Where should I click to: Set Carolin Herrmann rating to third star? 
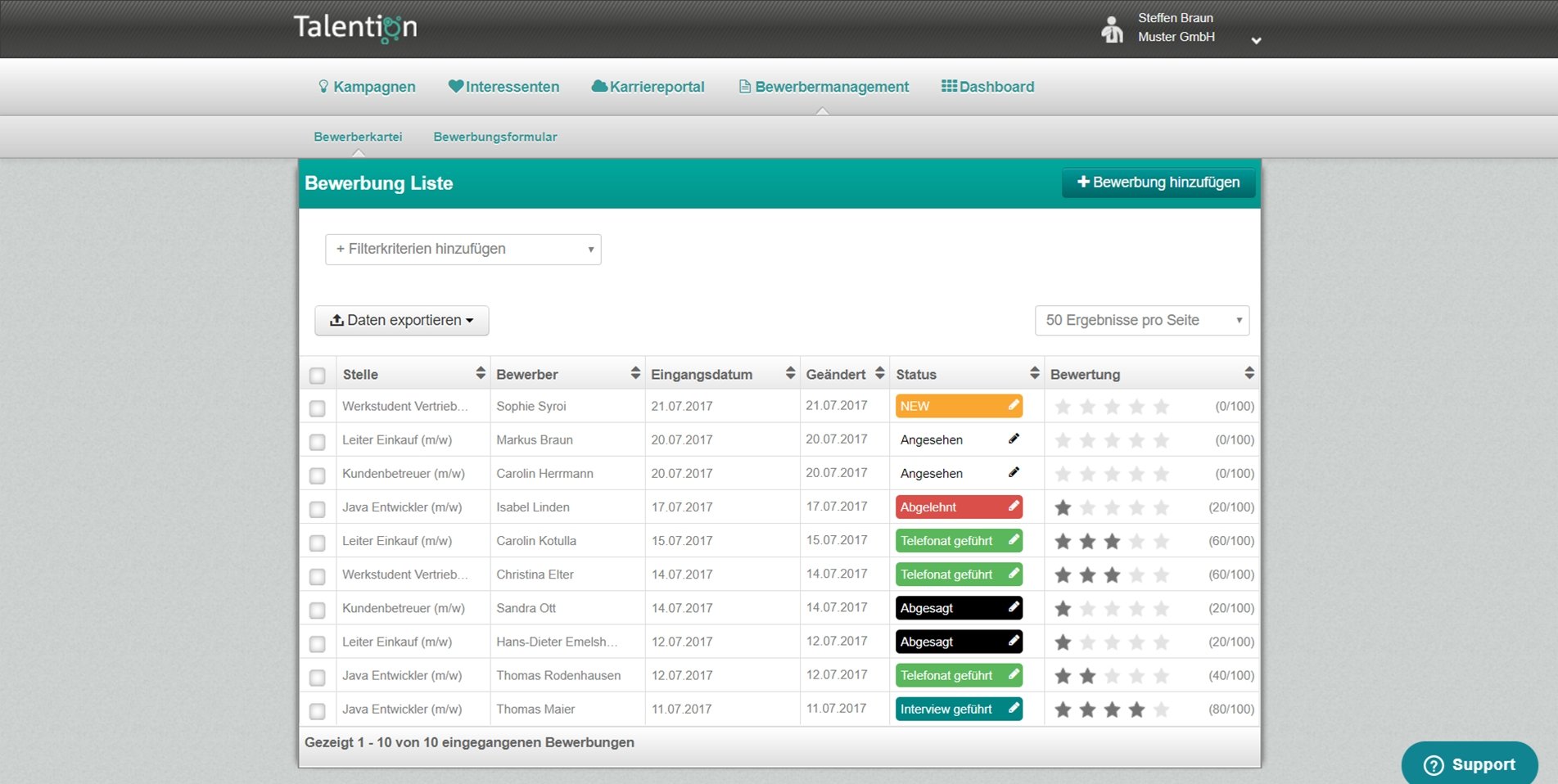1112,474
